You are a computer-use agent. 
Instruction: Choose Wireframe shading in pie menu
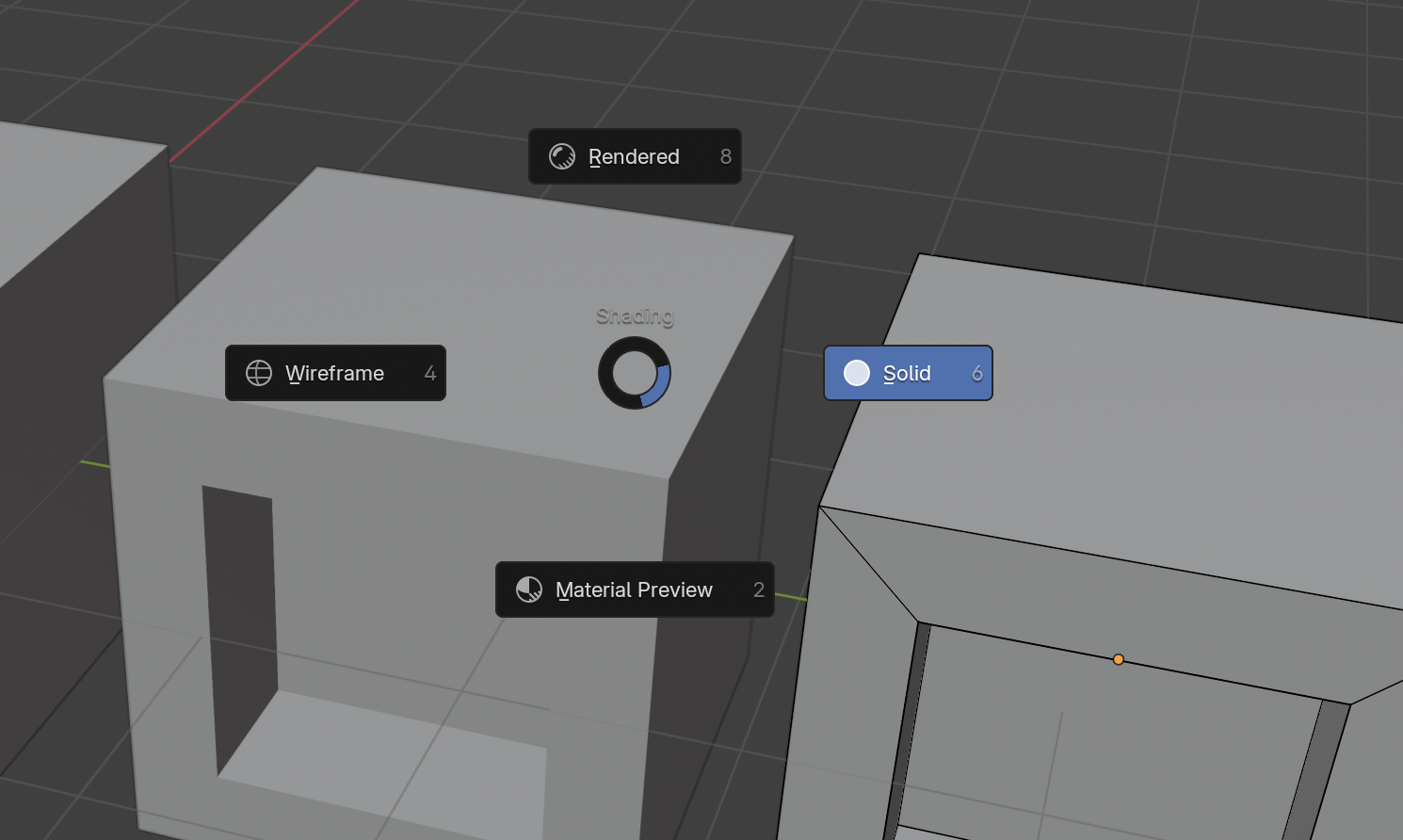pyautogui.click(x=335, y=373)
